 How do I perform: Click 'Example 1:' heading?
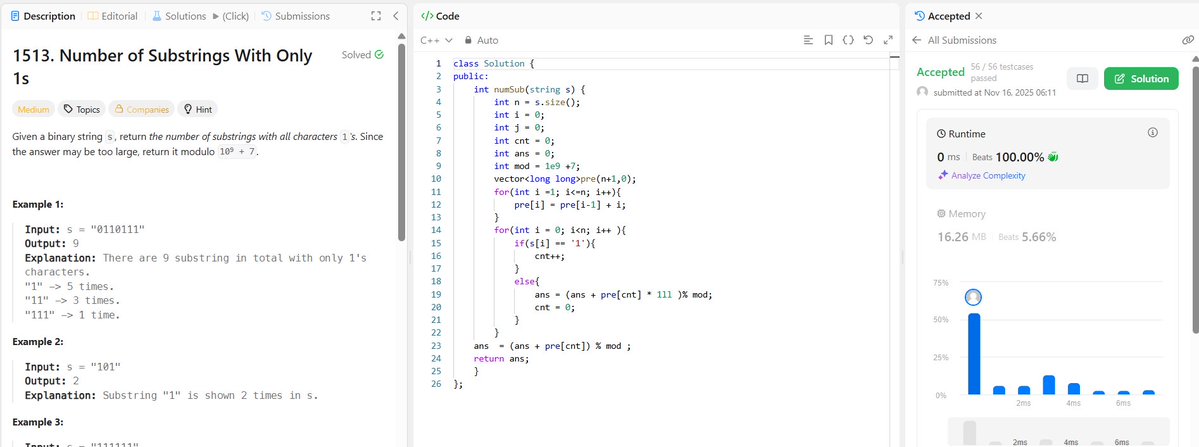click(38, 205)
